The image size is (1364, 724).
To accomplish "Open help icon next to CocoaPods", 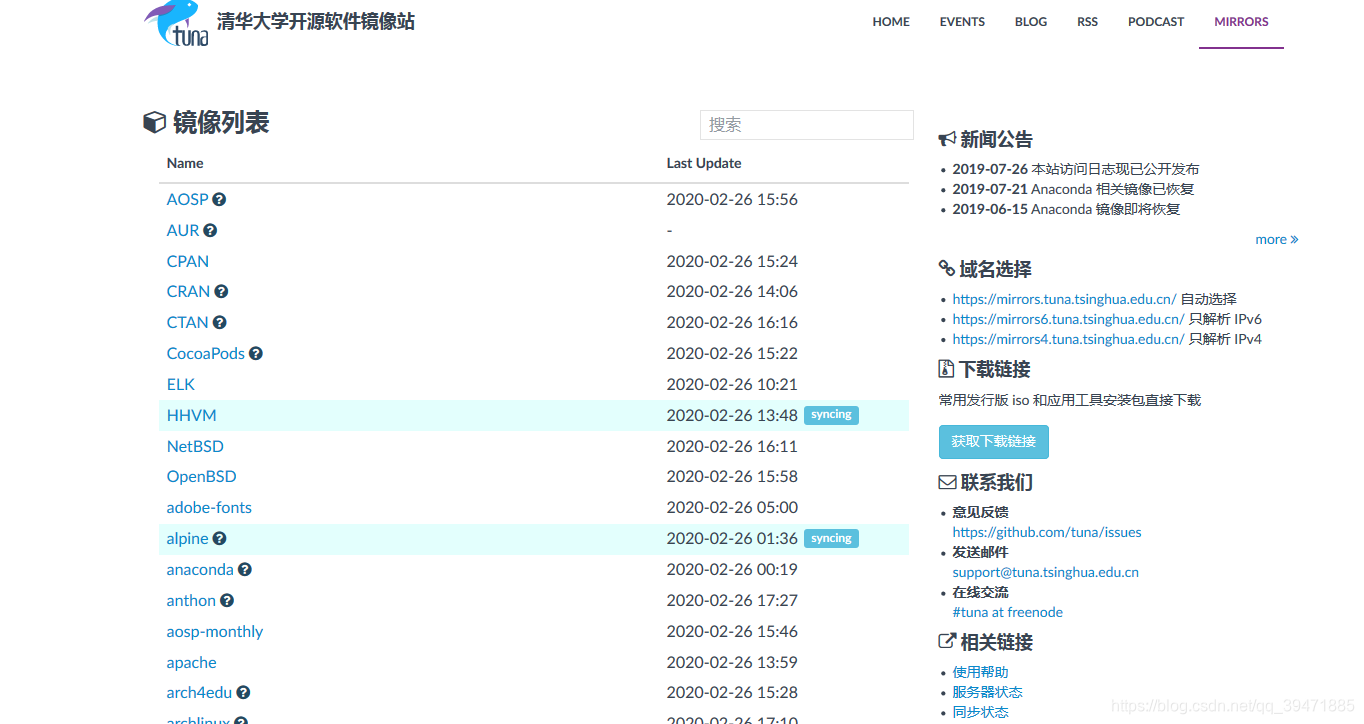I will pos(256,354).
